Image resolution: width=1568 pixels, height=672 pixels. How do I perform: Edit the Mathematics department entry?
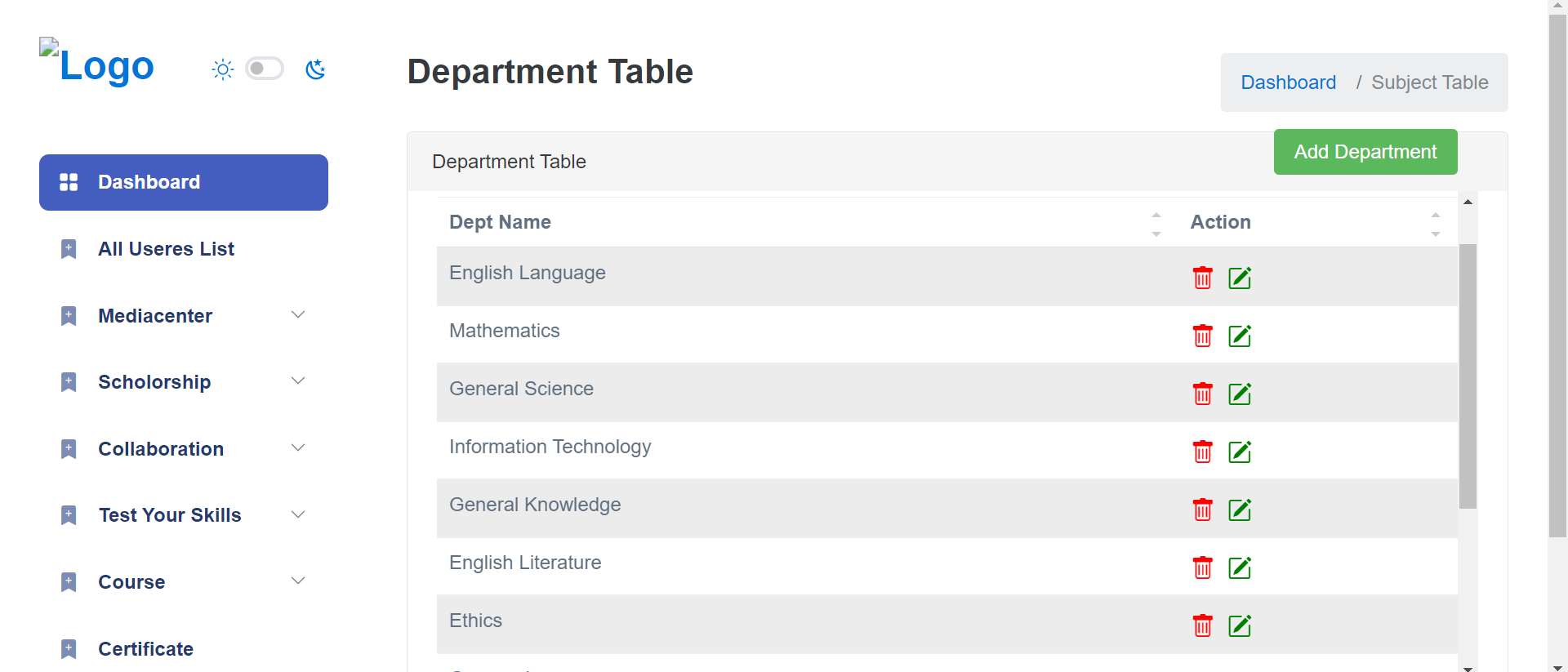coord(1240,336)
